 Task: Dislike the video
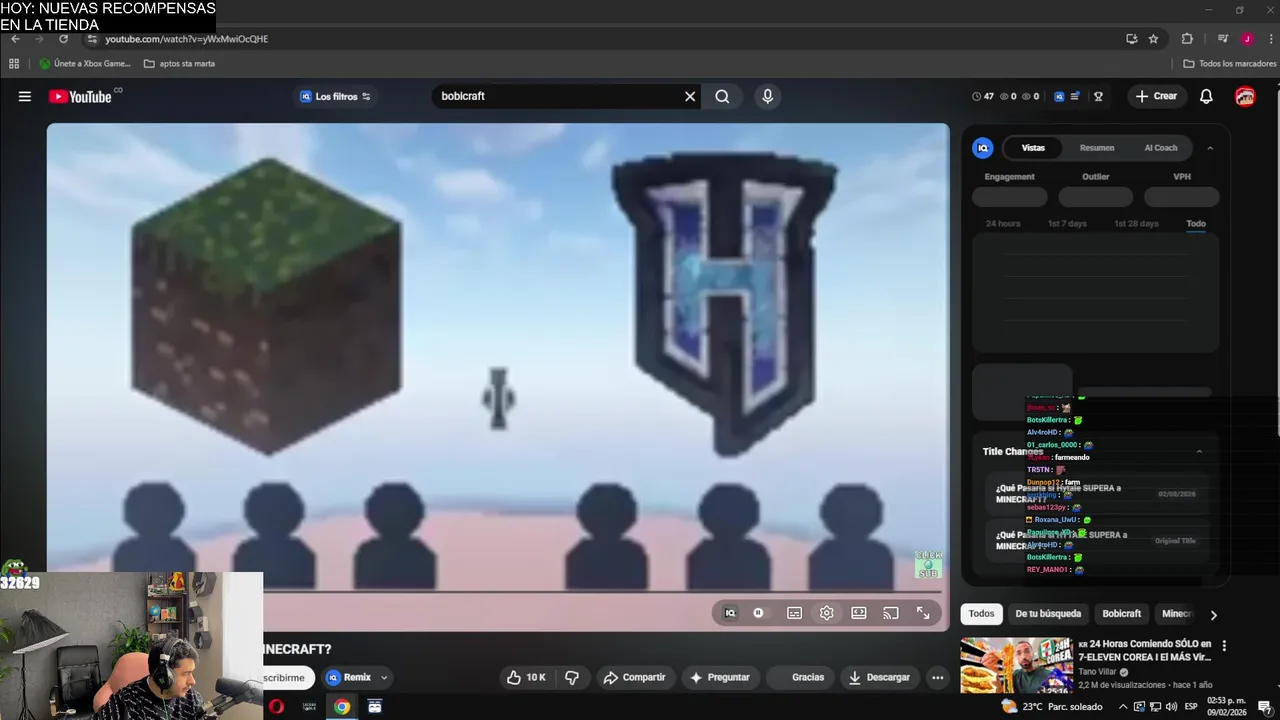572,677
